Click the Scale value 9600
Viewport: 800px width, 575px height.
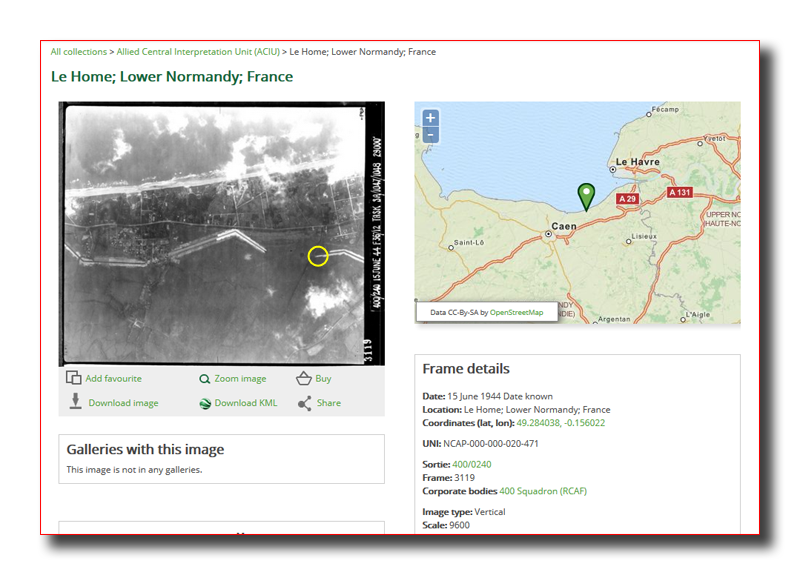pyautogui.click(x=459, y=526)
